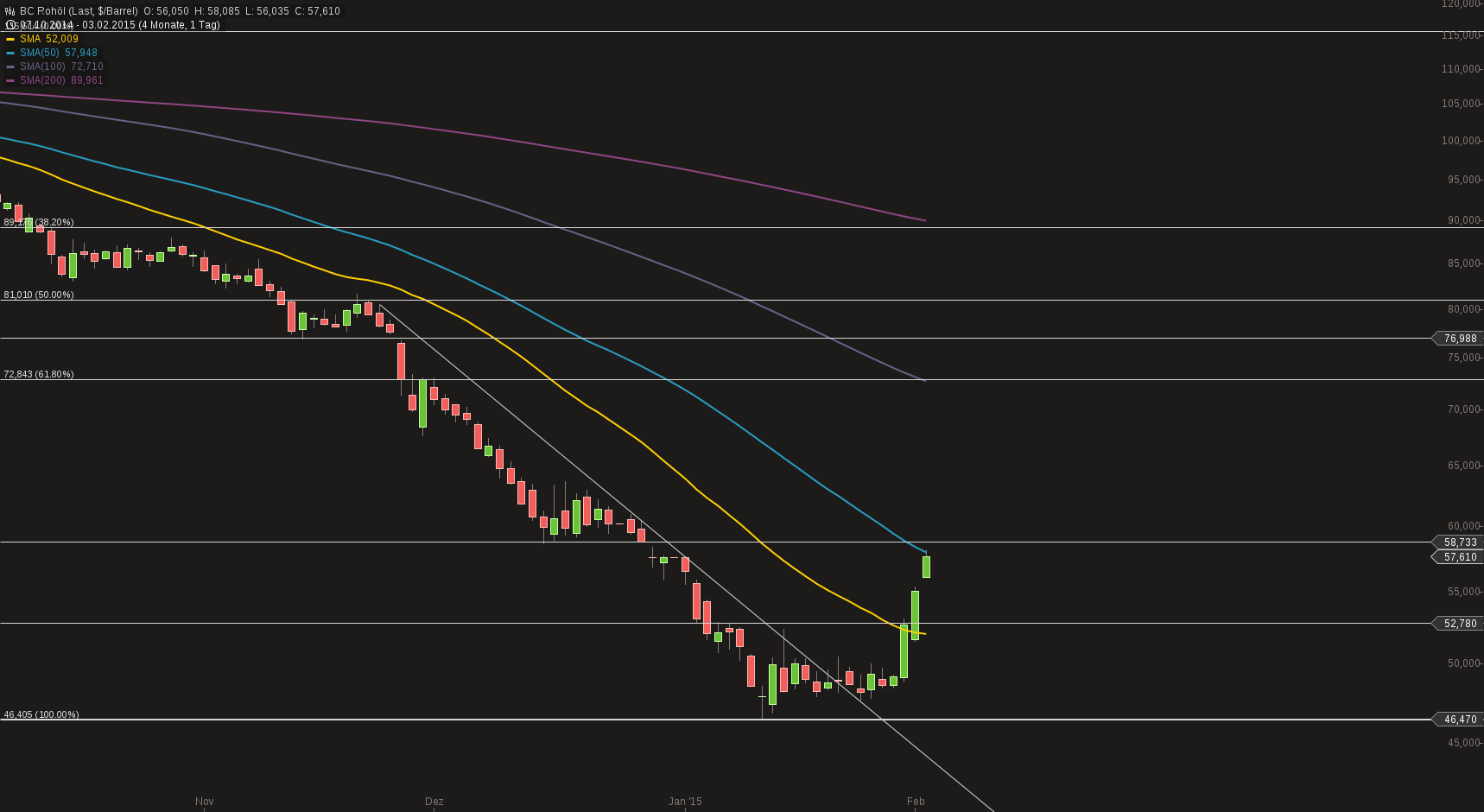
Task: Click the clock icon beside the date range
Action: tap(10, 25)
